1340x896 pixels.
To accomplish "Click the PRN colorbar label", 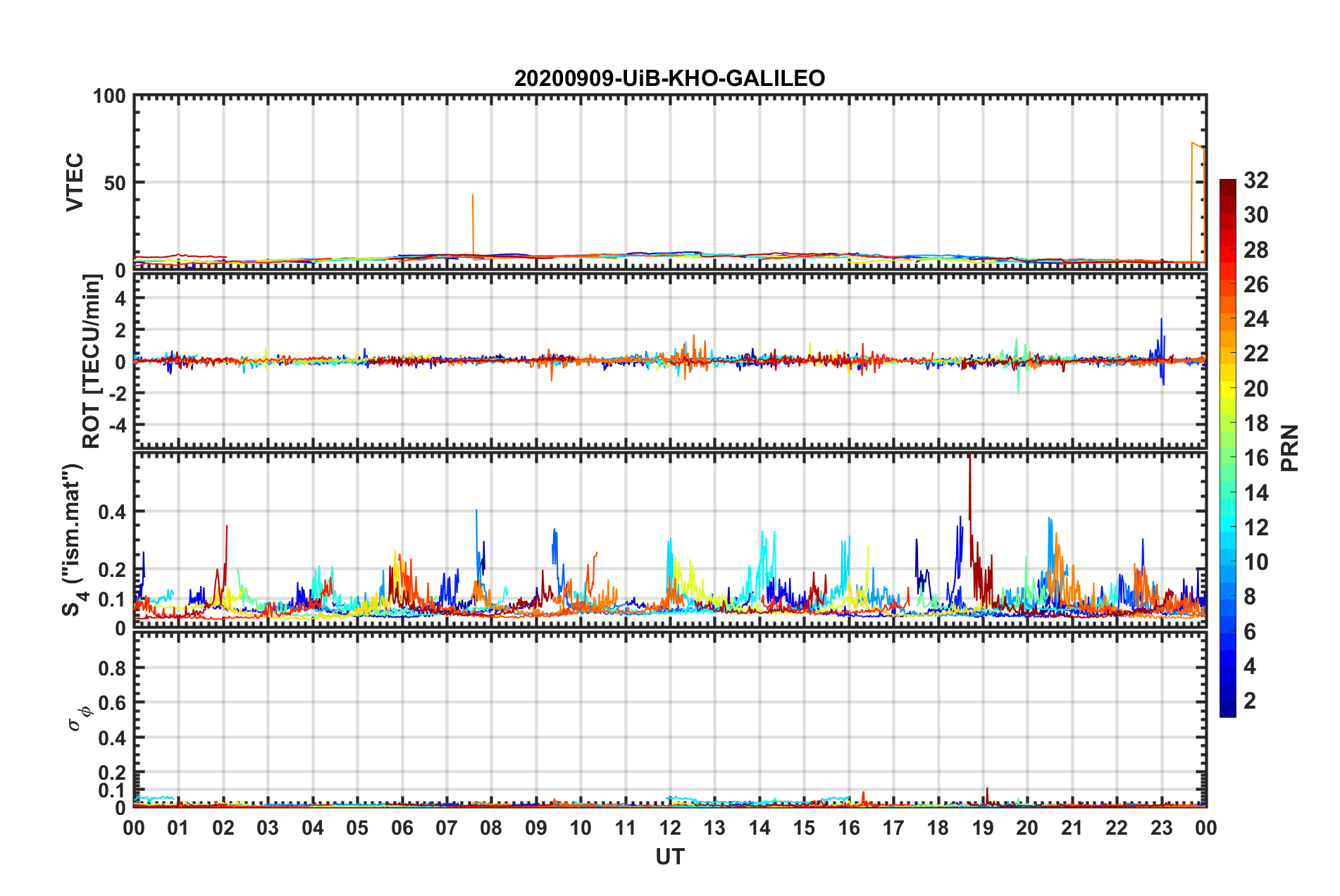I will coord(1289,448).
